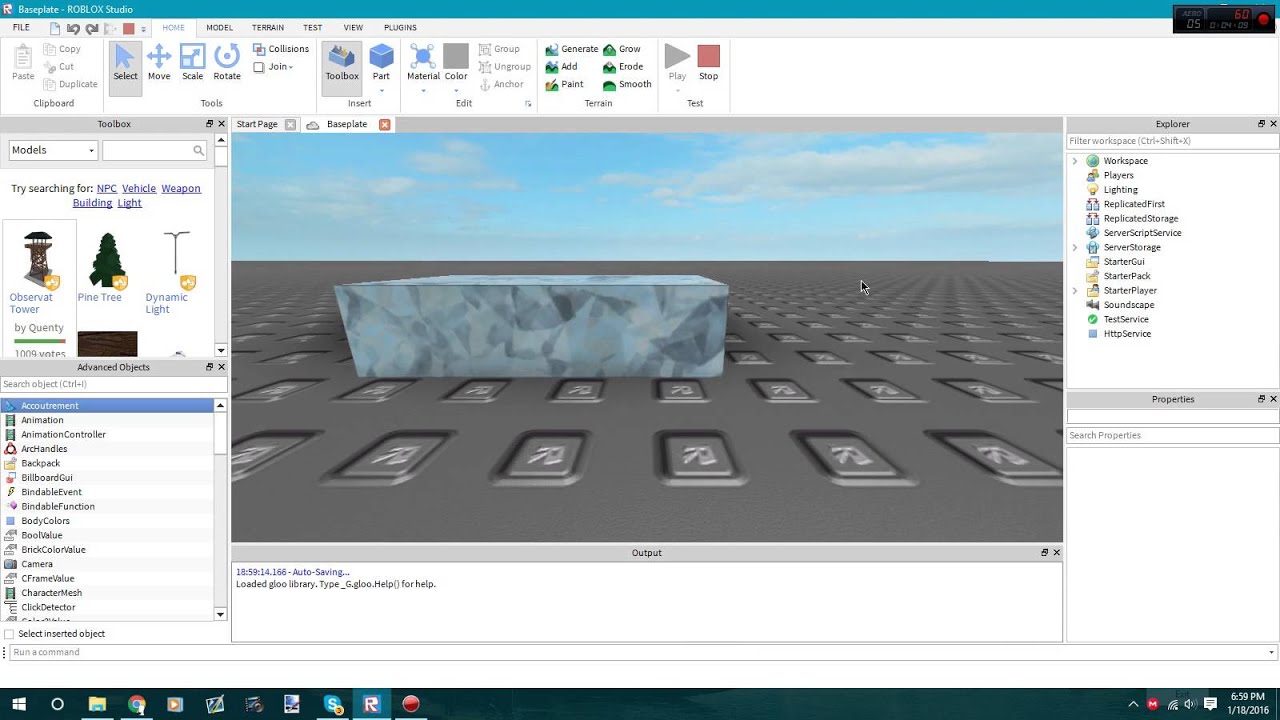Click the NPC search suggestion link
The height and width of the screenshot is (720, 1280).
pyautogui.click(x=106, y=189)
